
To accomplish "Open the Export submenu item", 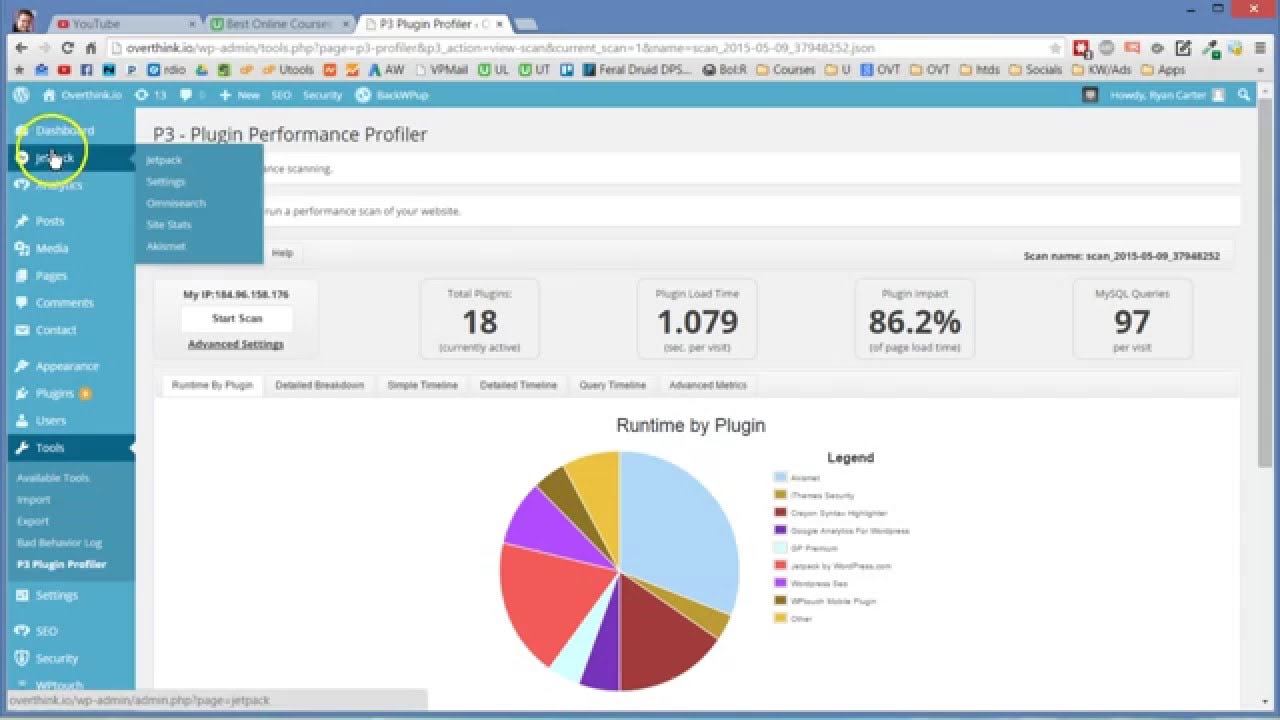I will click(x=33, y=521).
